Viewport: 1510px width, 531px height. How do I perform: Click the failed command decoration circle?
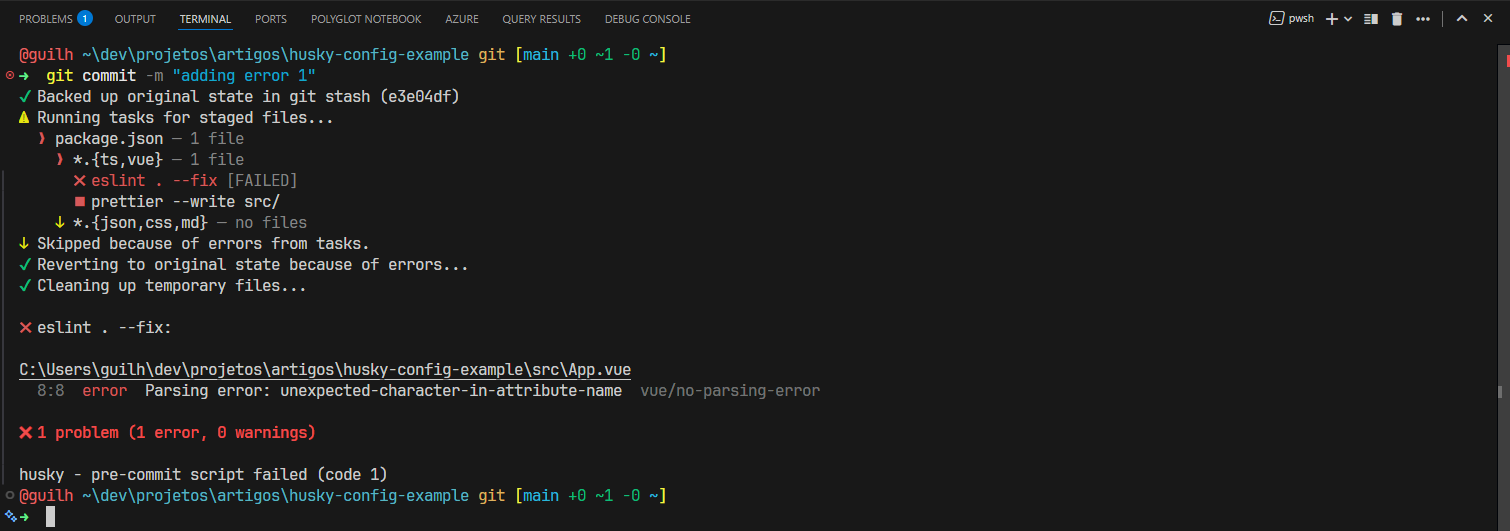pos(10,75)
